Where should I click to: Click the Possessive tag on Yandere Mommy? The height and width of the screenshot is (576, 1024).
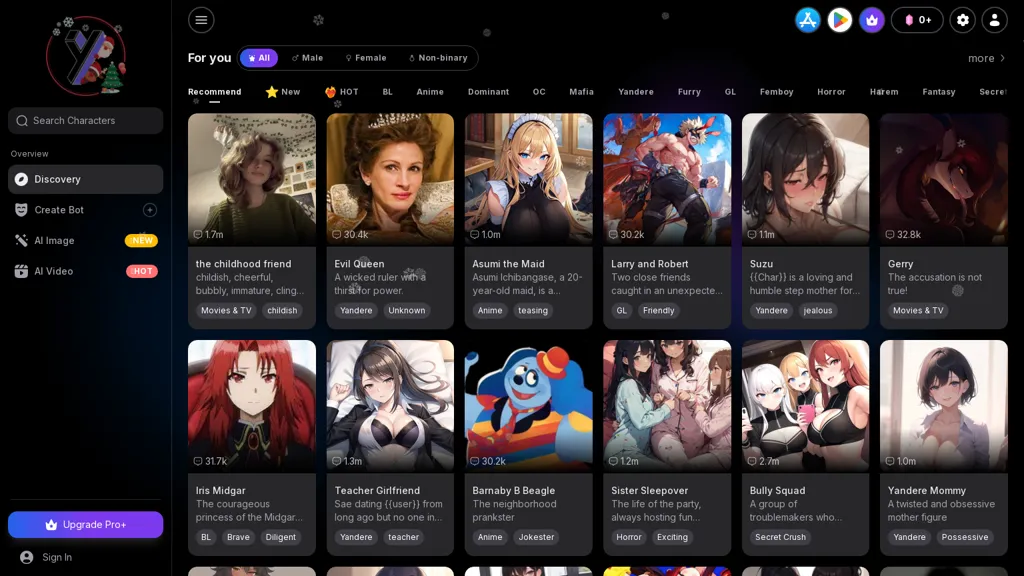pyautogui.click(x=965, y=537)
